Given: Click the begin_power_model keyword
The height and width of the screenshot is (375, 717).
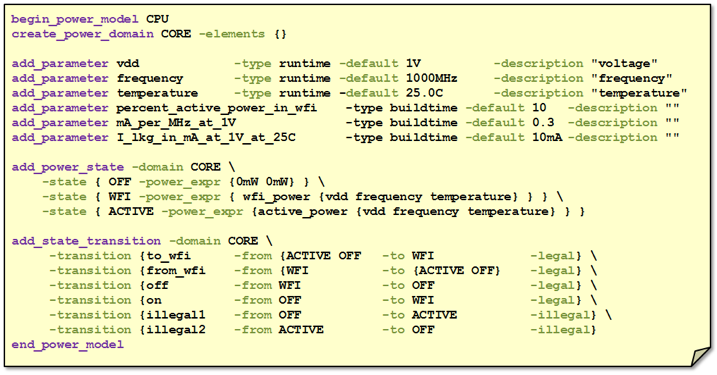Looking at the screenshot, I should 75,20.
